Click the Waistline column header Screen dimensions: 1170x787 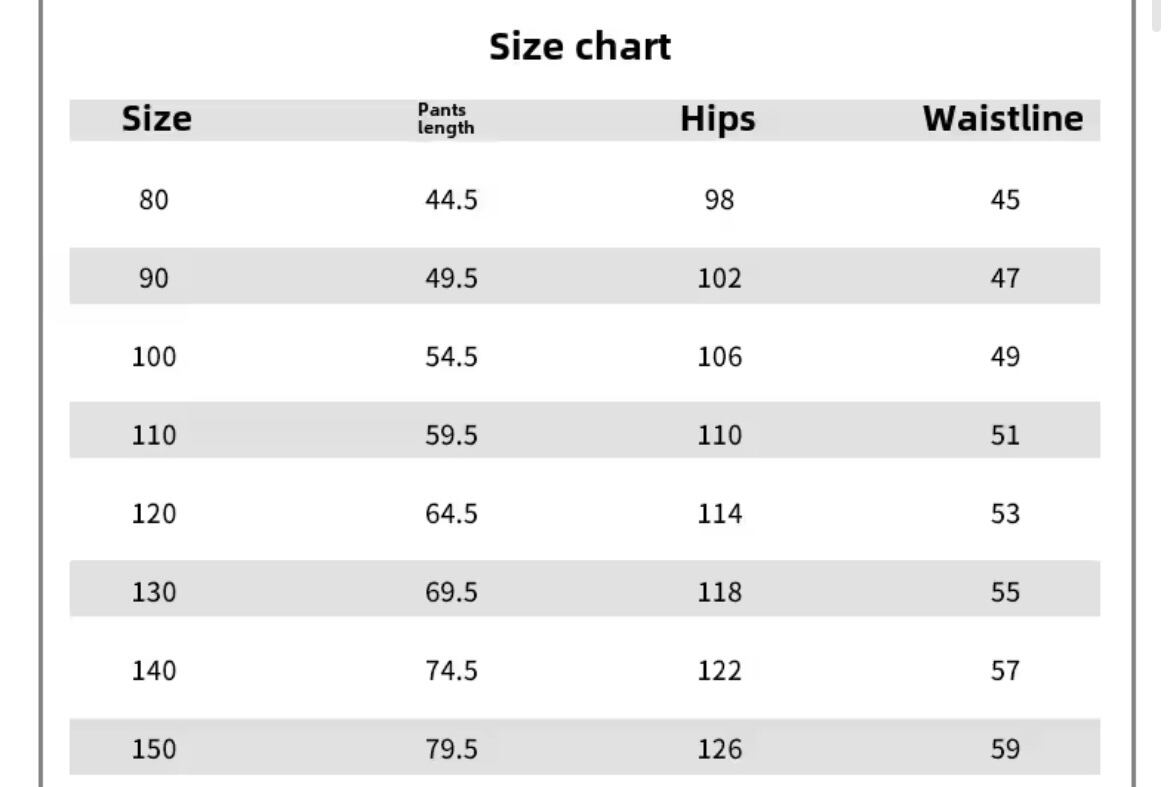tap(1002, 119)
